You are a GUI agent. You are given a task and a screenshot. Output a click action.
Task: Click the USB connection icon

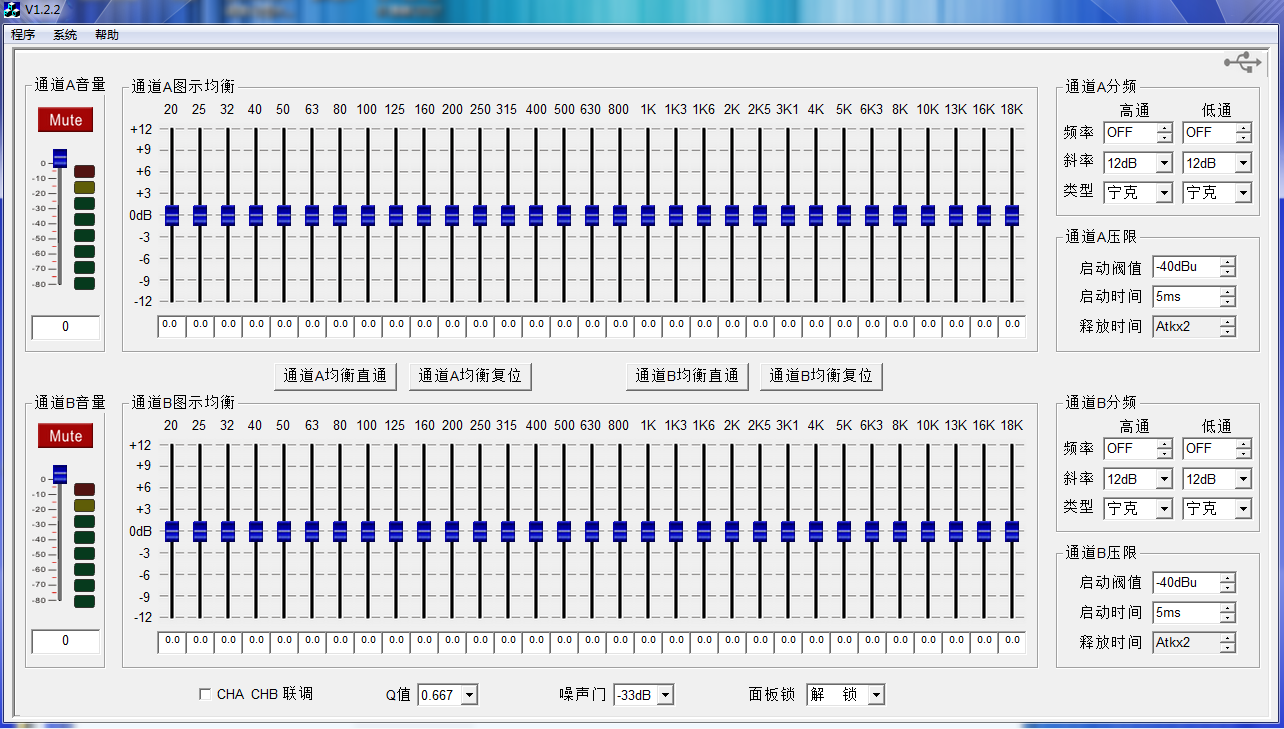point(1243,63)
